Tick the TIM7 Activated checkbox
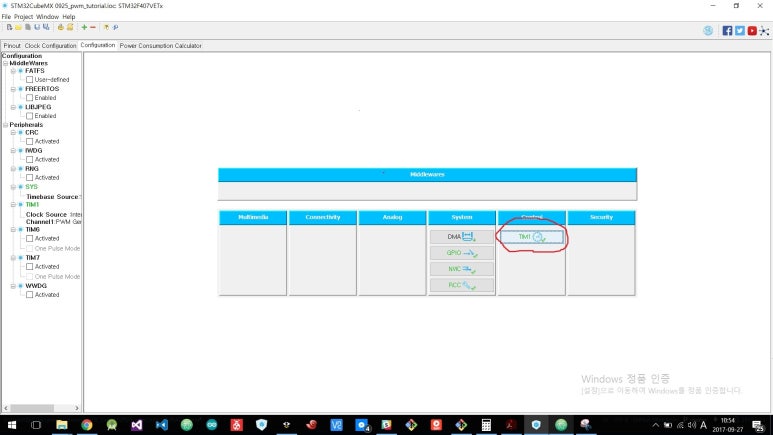Viewport: 773px width, 435px height. pos(30,267)
